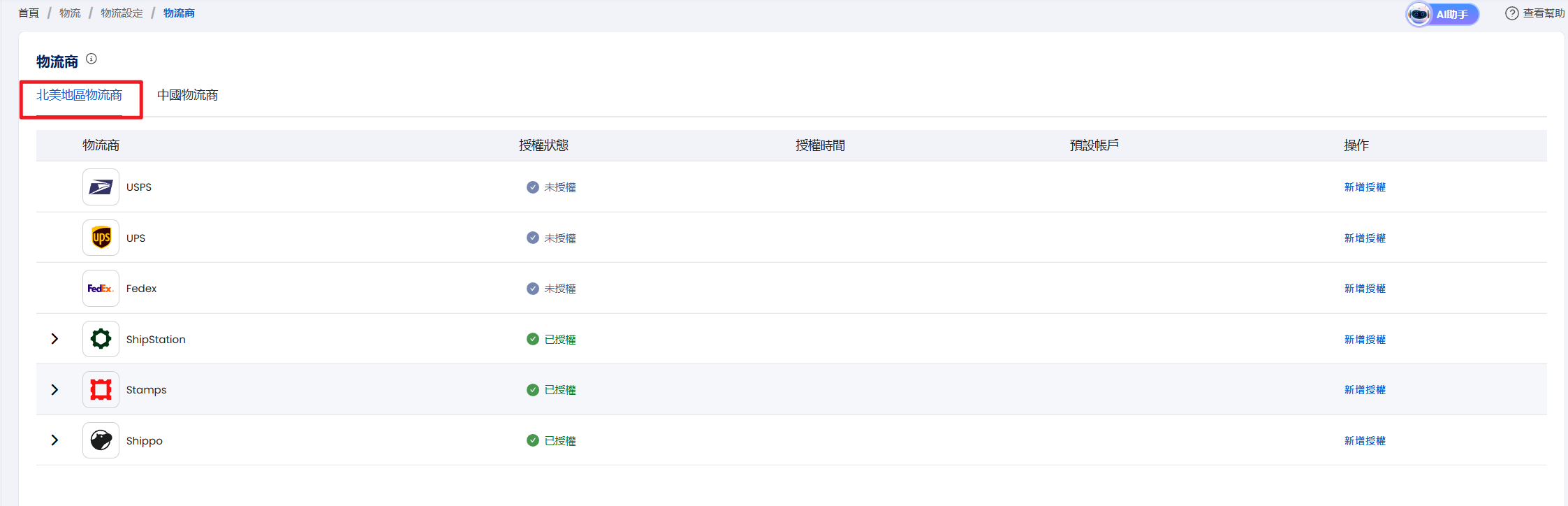
Task: Click 已授權 status text for ShipStation
Action: tap(560, 339)
